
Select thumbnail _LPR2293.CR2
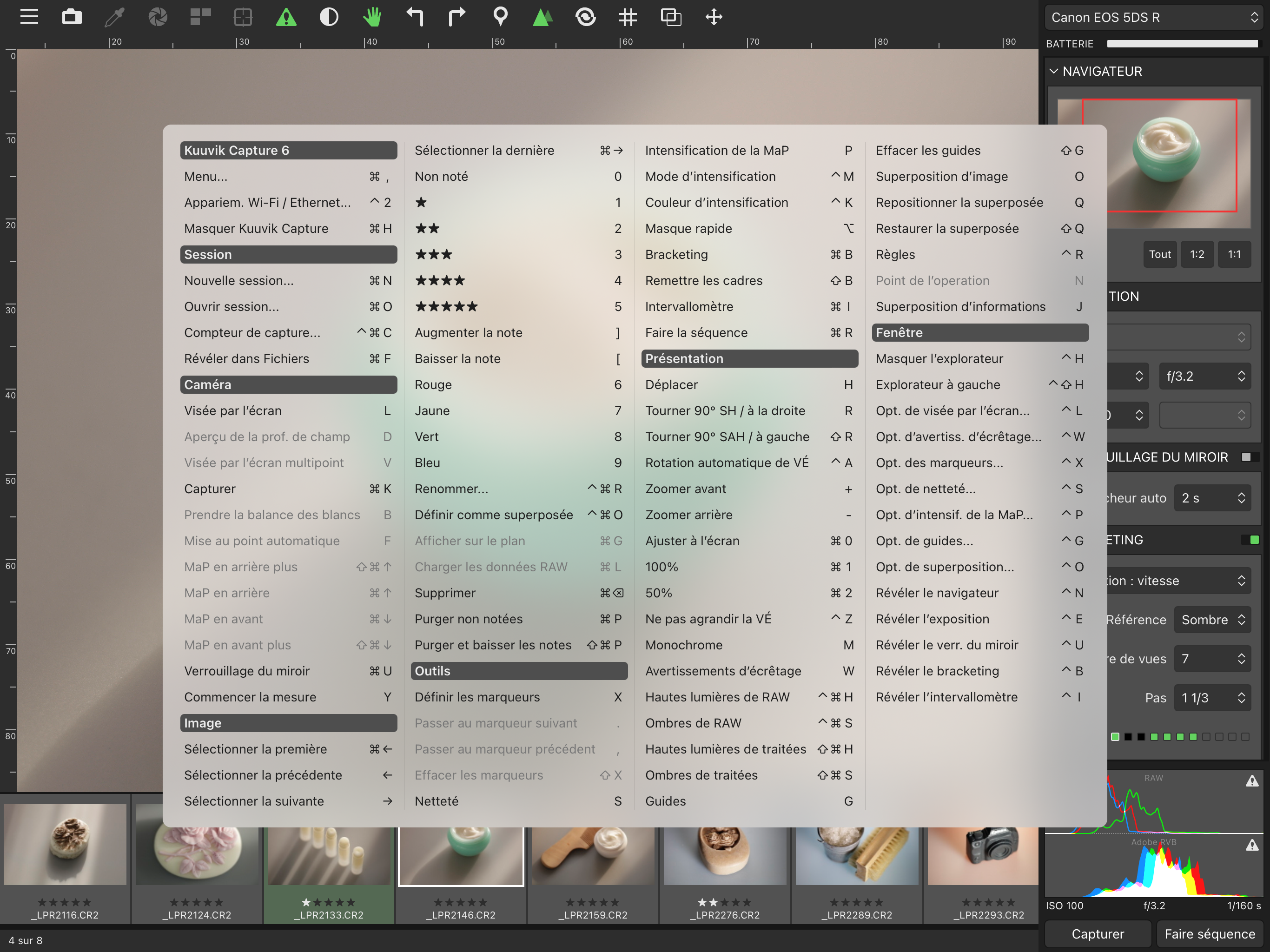[x=983, y=855]
